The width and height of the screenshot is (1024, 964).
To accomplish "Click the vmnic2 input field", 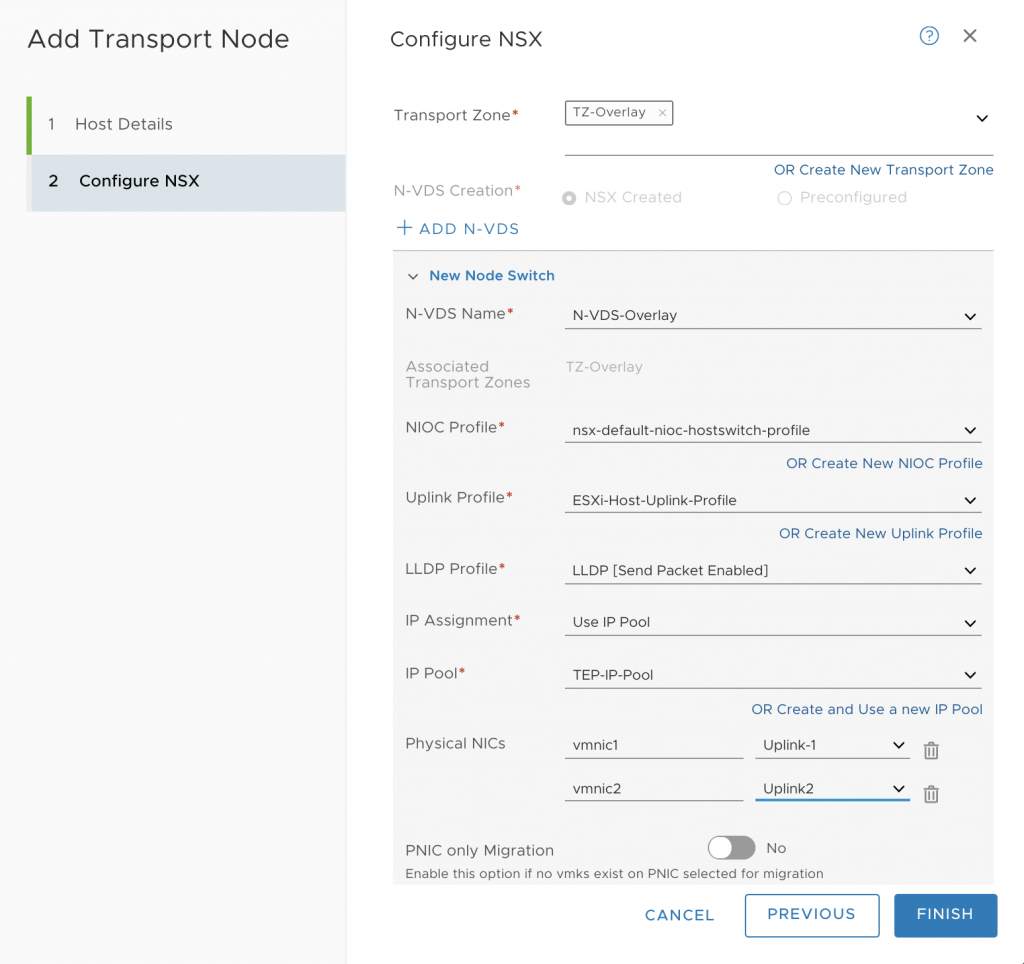I will (654, 789).
